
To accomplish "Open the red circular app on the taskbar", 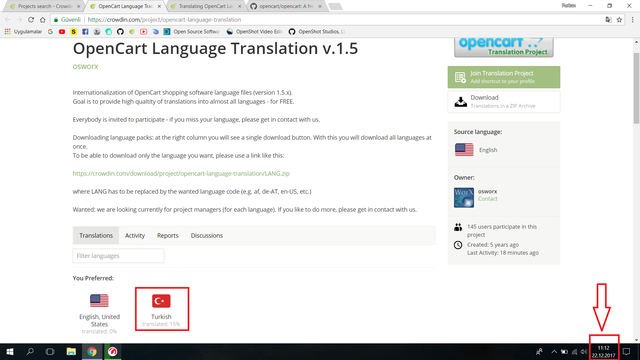I will pos(113,351).
